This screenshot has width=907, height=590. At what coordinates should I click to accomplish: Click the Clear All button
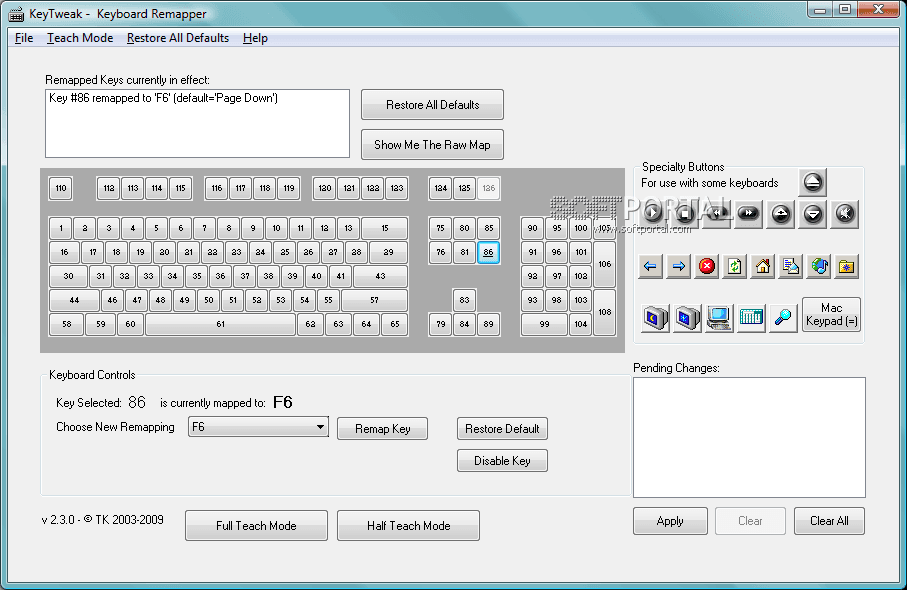point(829,521)
